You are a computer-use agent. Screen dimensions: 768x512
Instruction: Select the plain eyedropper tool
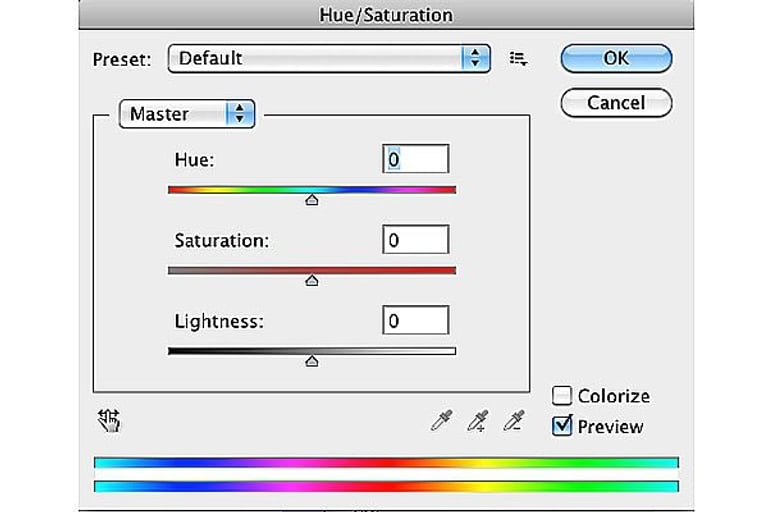click(x=441, y=420)
